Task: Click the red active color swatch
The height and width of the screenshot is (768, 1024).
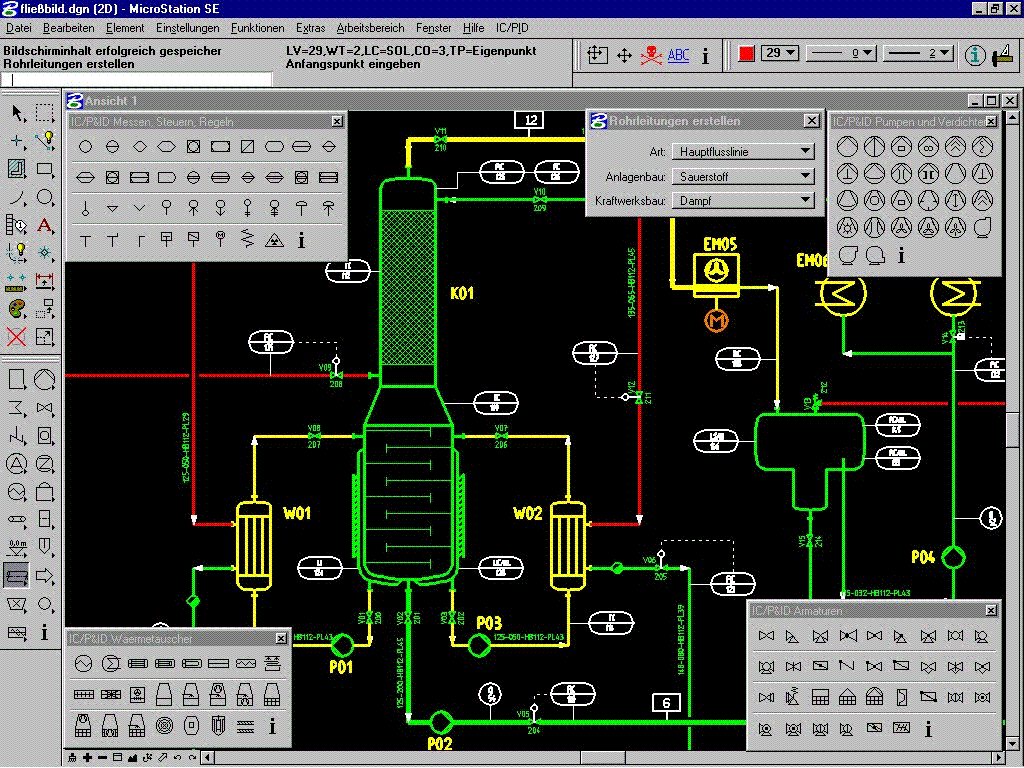Action: point(746,53)
